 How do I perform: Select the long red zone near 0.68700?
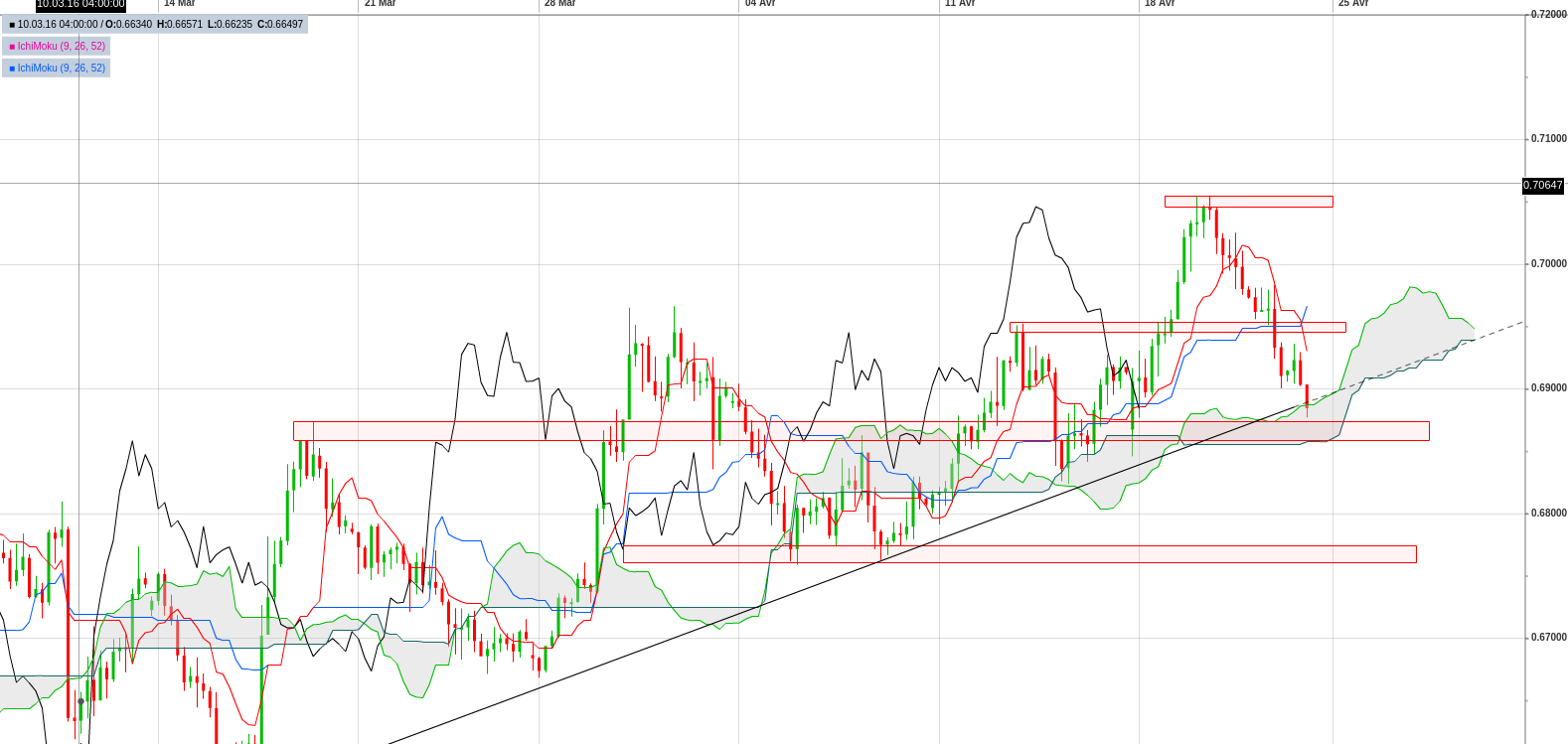coord(862,431)
